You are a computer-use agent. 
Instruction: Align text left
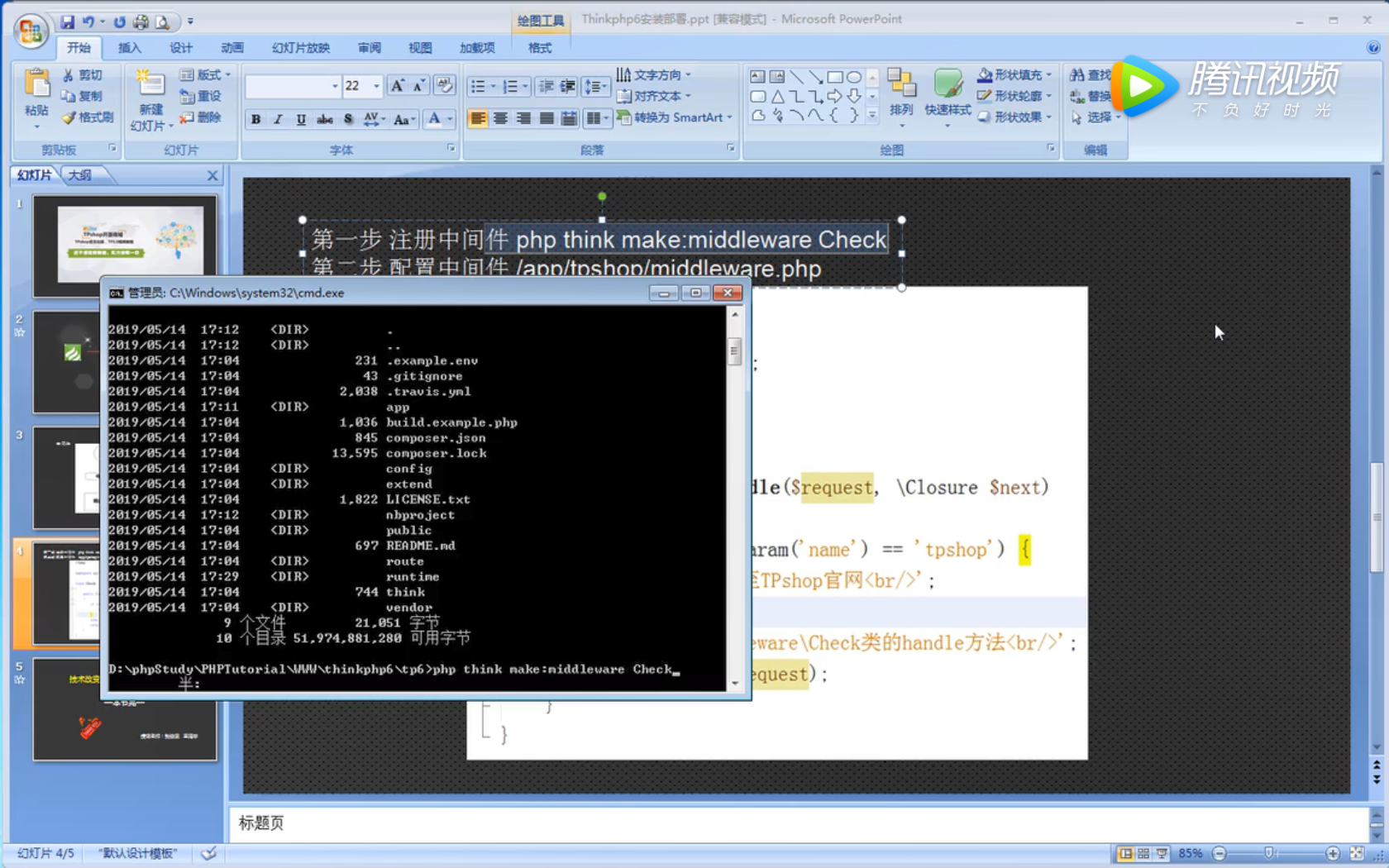click(478, 119)
